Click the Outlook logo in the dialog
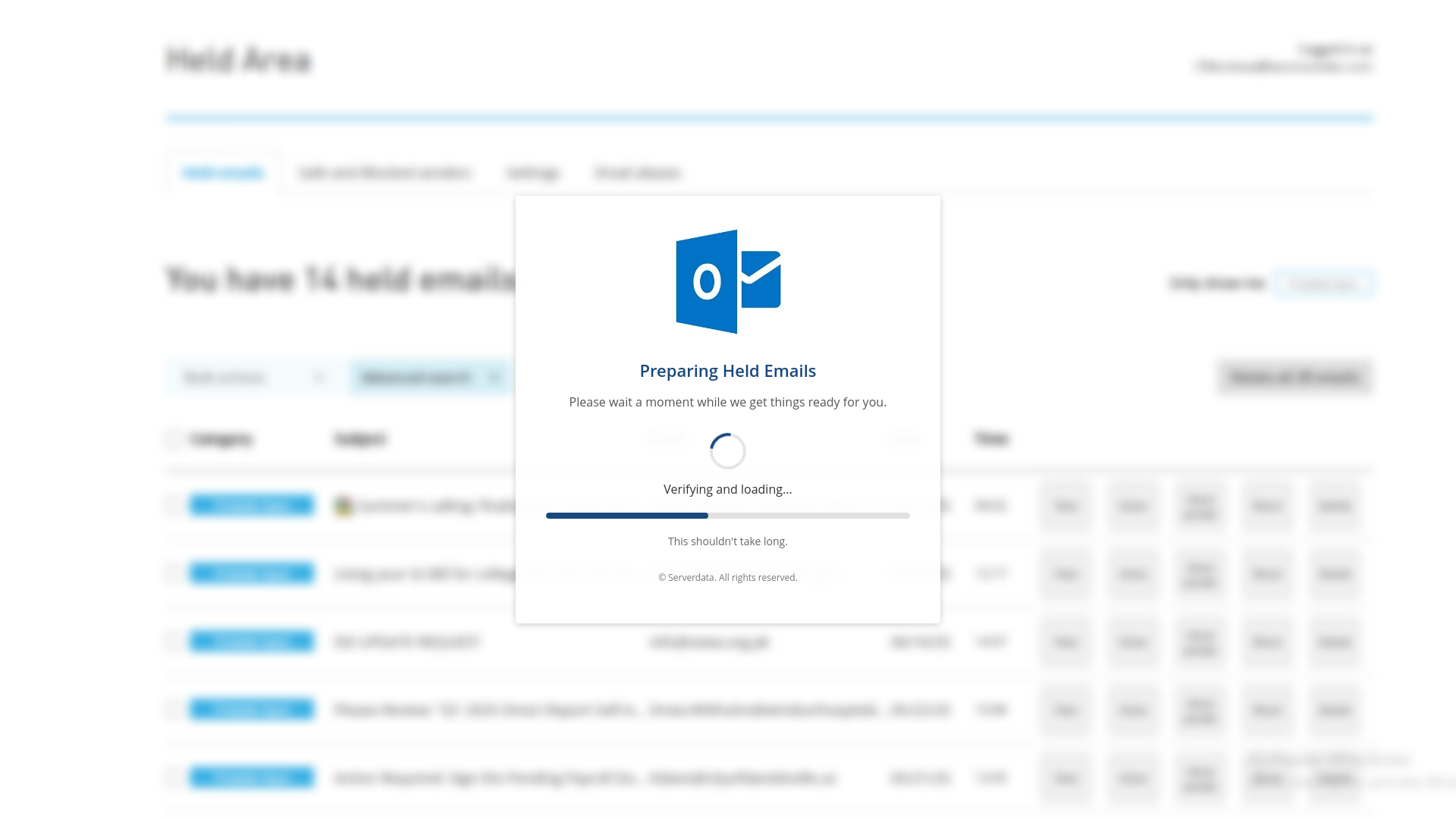This screenshot has width=1456, height=819. 728,281
